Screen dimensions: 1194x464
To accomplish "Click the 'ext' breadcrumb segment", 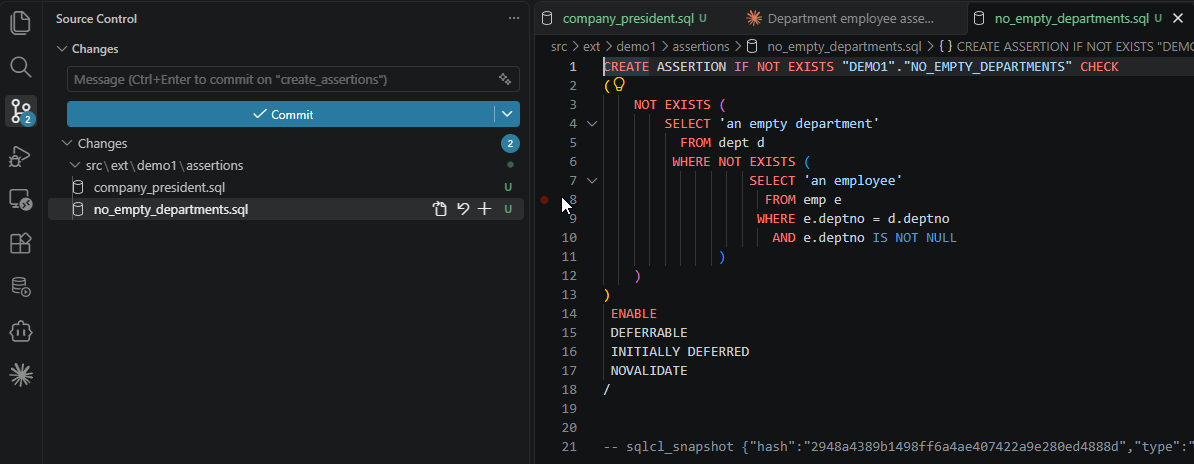I will click(592, 46).
